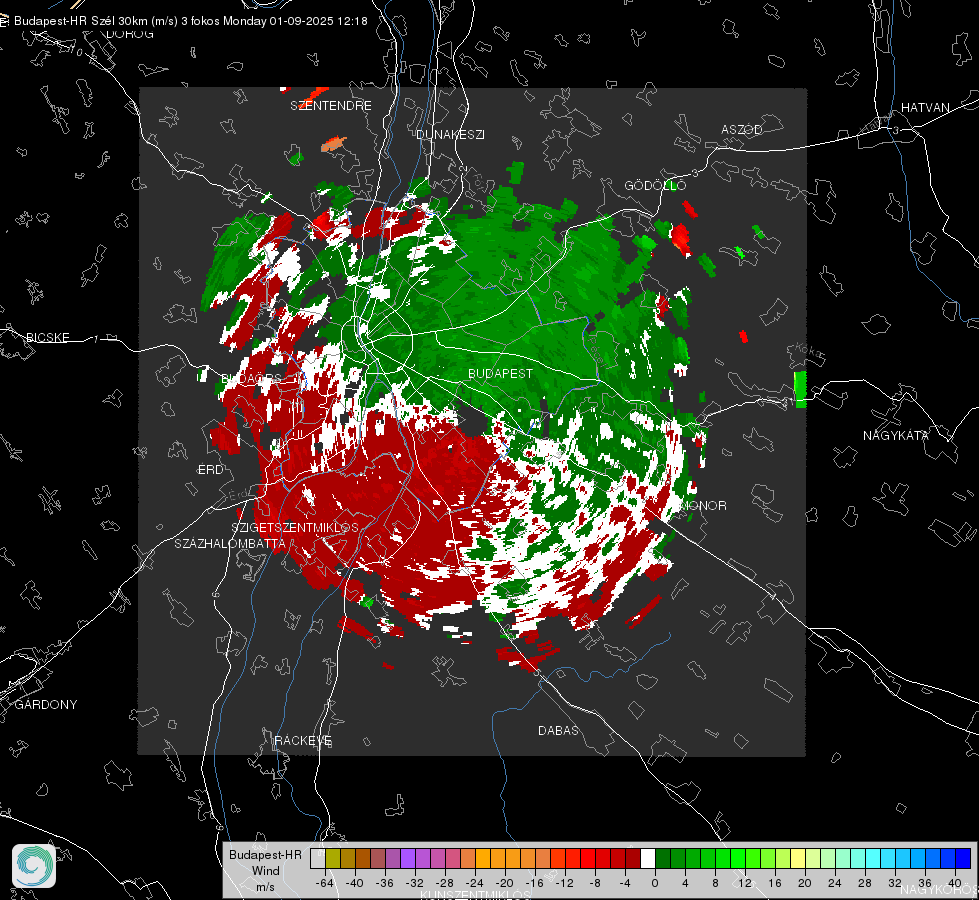Click the SZAZHALOMBATTA city label
Screen dimensions: 979x900
230,543
